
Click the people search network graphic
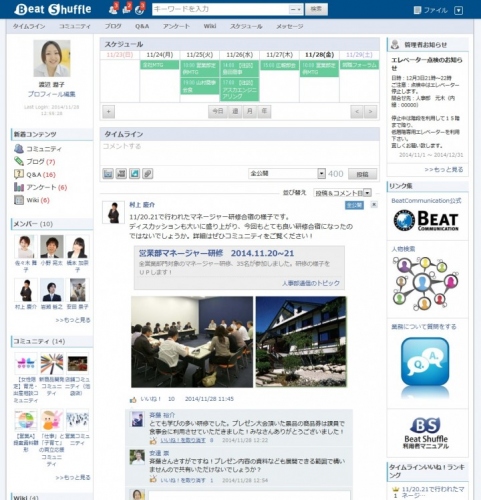(x=425, y=283)
